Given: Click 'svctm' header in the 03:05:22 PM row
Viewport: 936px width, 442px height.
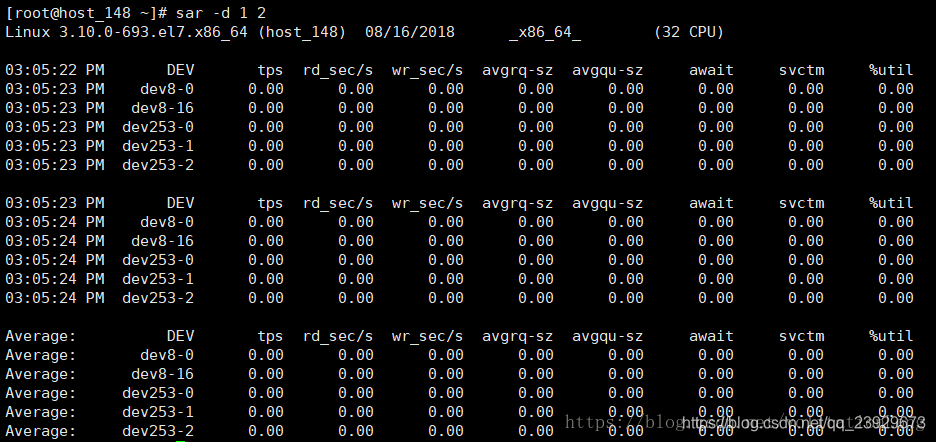Looking at the screenshot, I should (801, 70).
